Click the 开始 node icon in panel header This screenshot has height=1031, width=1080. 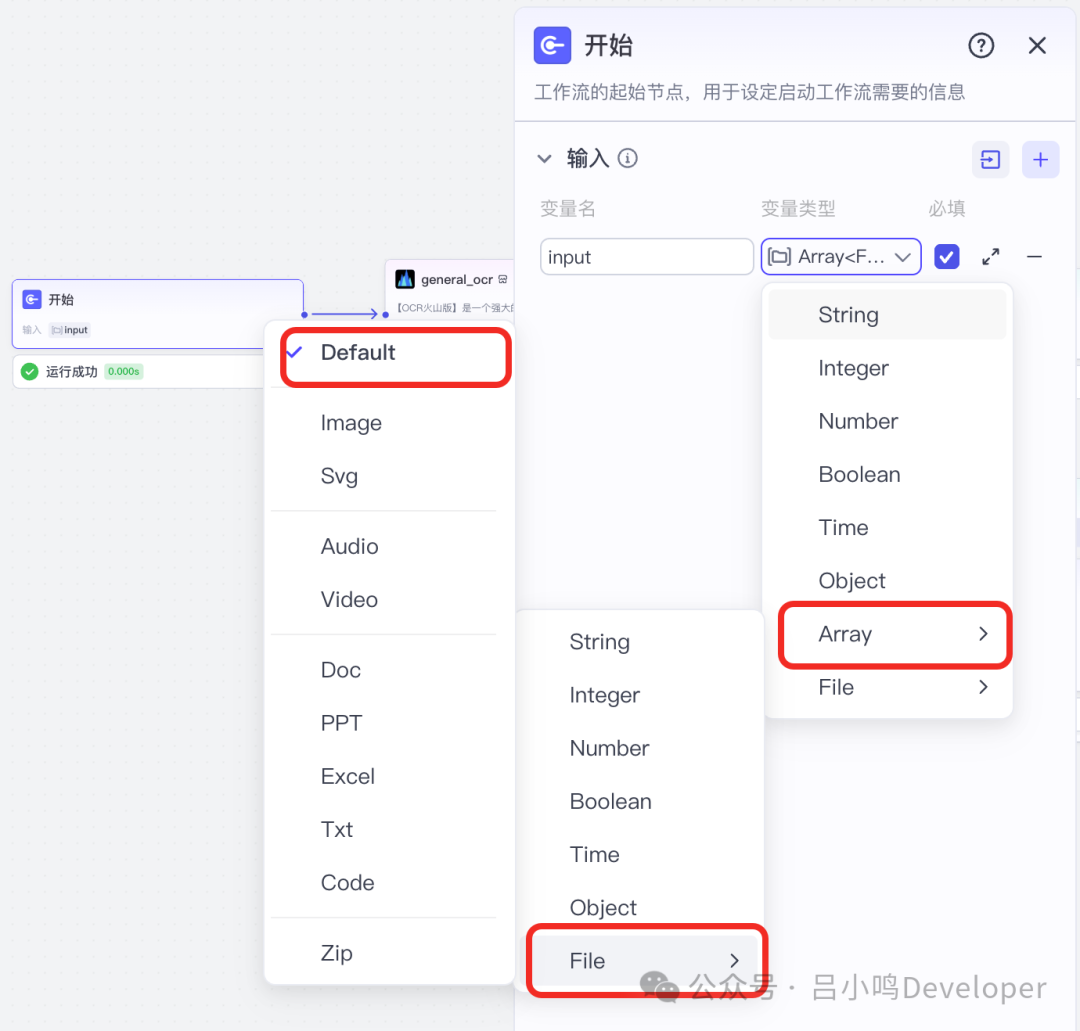(552, 45)
